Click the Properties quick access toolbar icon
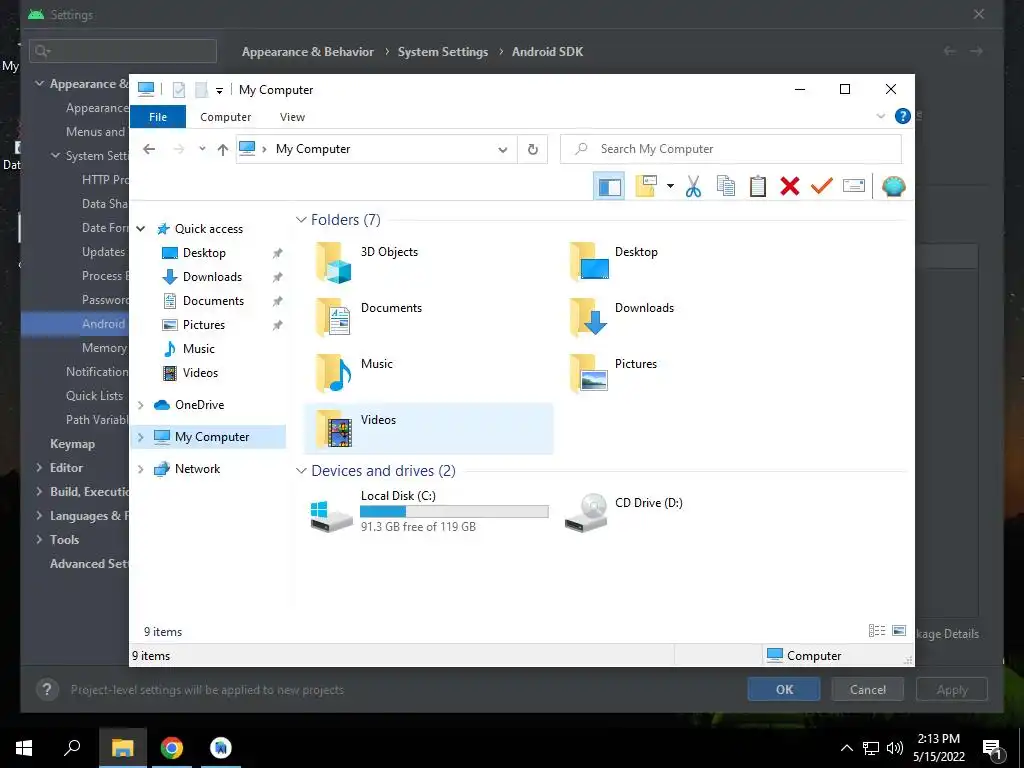The height and width of the screenshot is (768, 1024). click(x=179, y=89)
